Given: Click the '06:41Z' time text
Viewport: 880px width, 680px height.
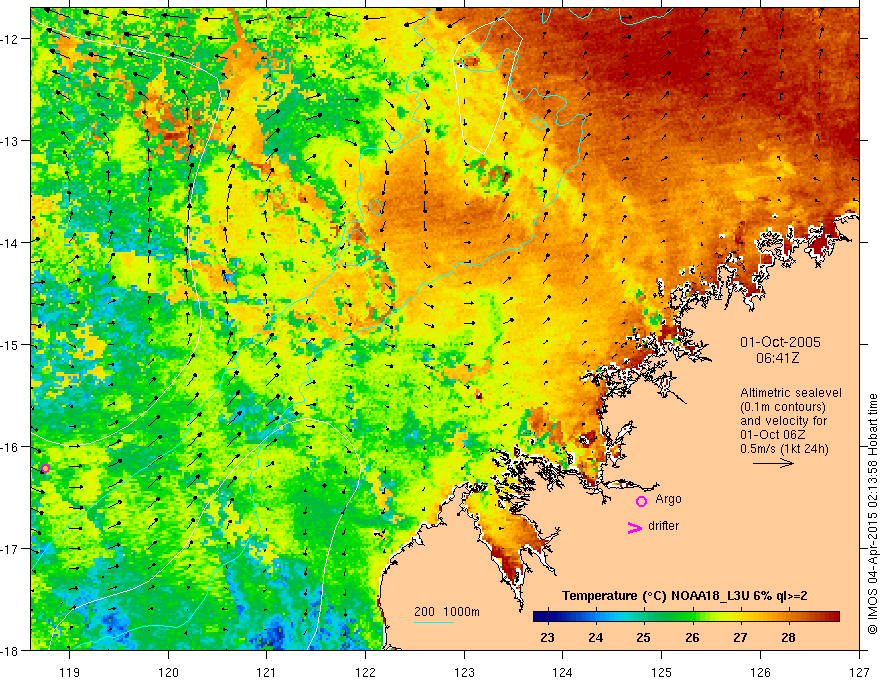Looking at the screenshot, I should (777, 357).
